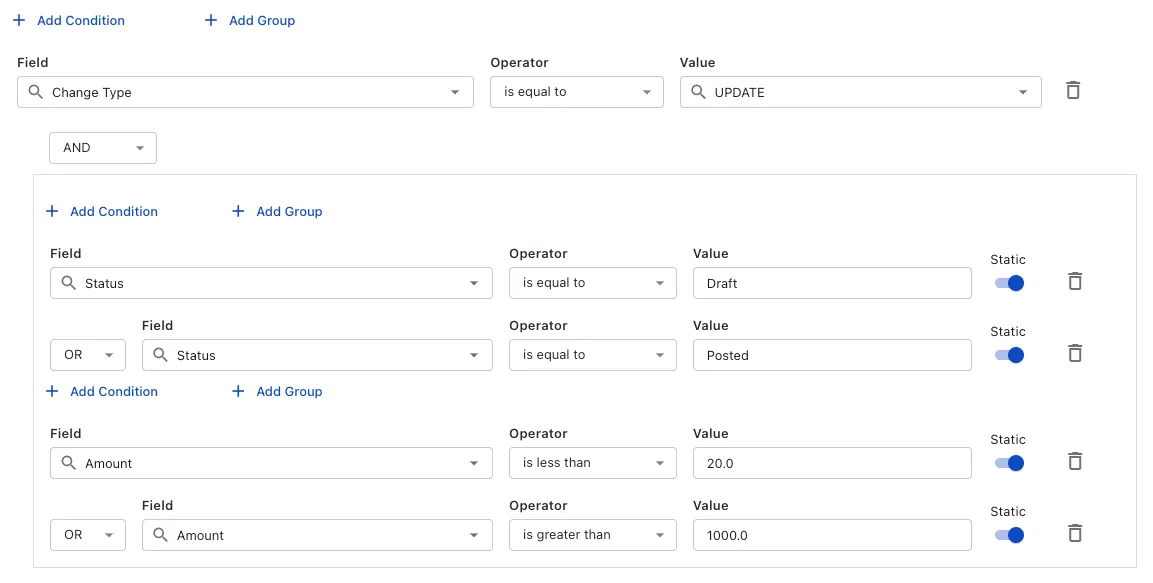Click the Posted value input field

pyautogui.click(x=832, y=355)
